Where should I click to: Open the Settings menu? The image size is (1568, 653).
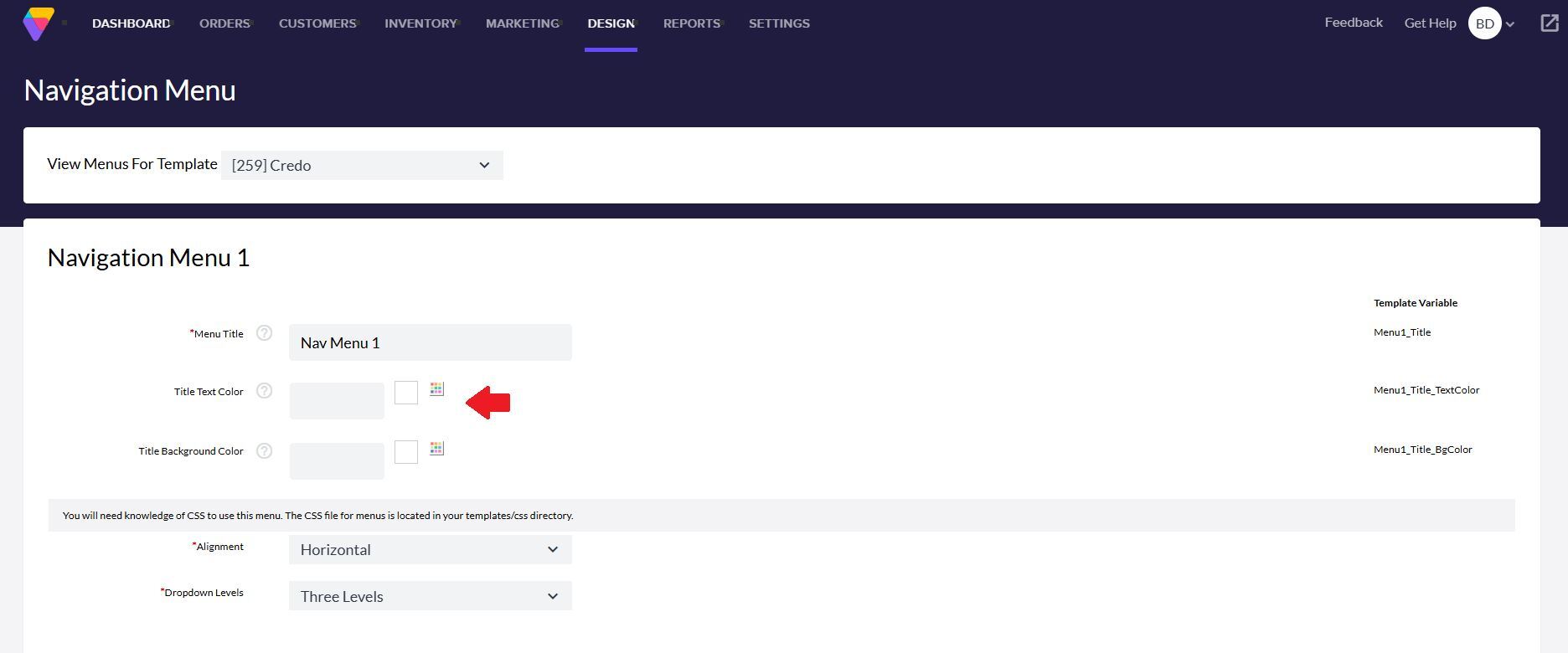(x=779, y=23)
